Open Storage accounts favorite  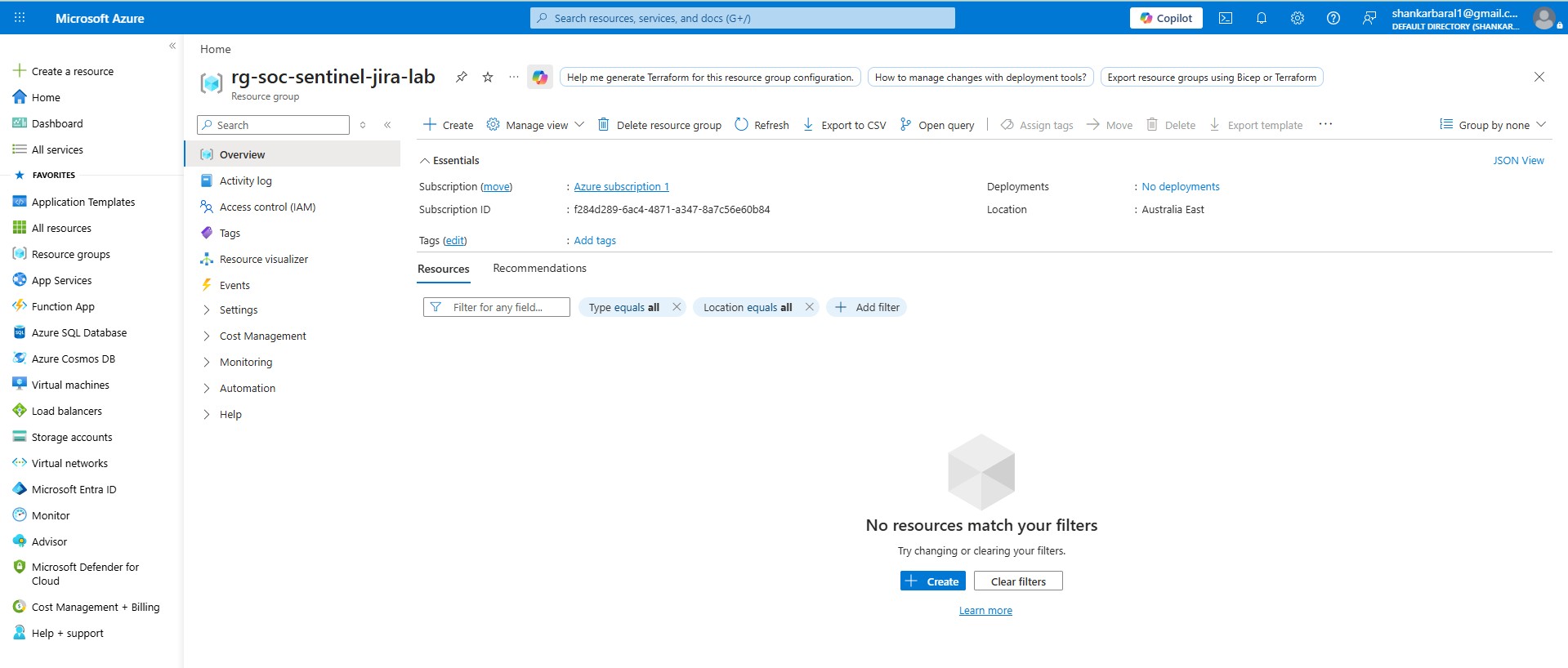(62, 437)
